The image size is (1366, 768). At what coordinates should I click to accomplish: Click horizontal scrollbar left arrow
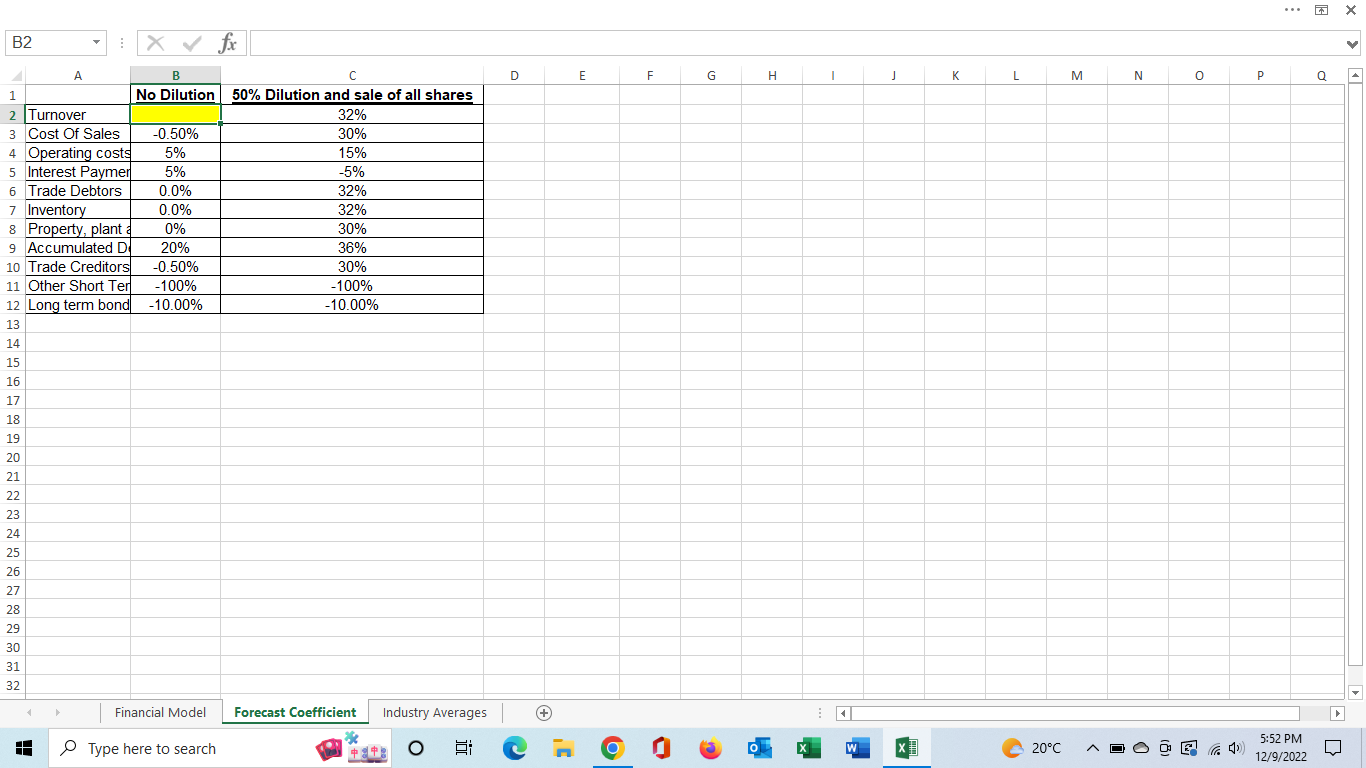[x=842, y=713]
